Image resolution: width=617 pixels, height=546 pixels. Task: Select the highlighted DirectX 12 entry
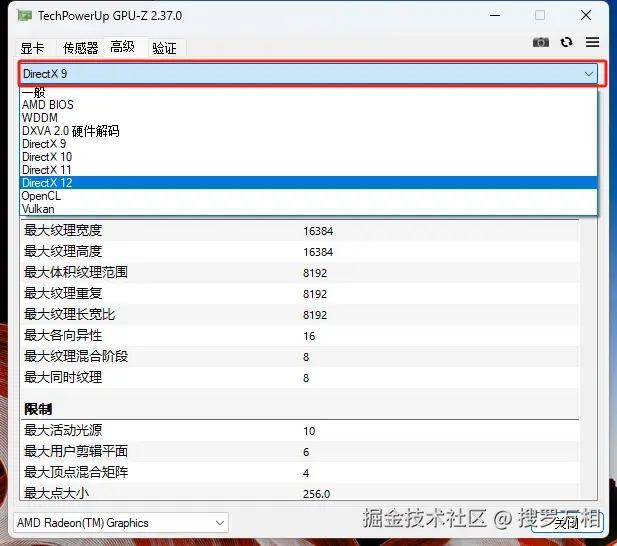308,183
